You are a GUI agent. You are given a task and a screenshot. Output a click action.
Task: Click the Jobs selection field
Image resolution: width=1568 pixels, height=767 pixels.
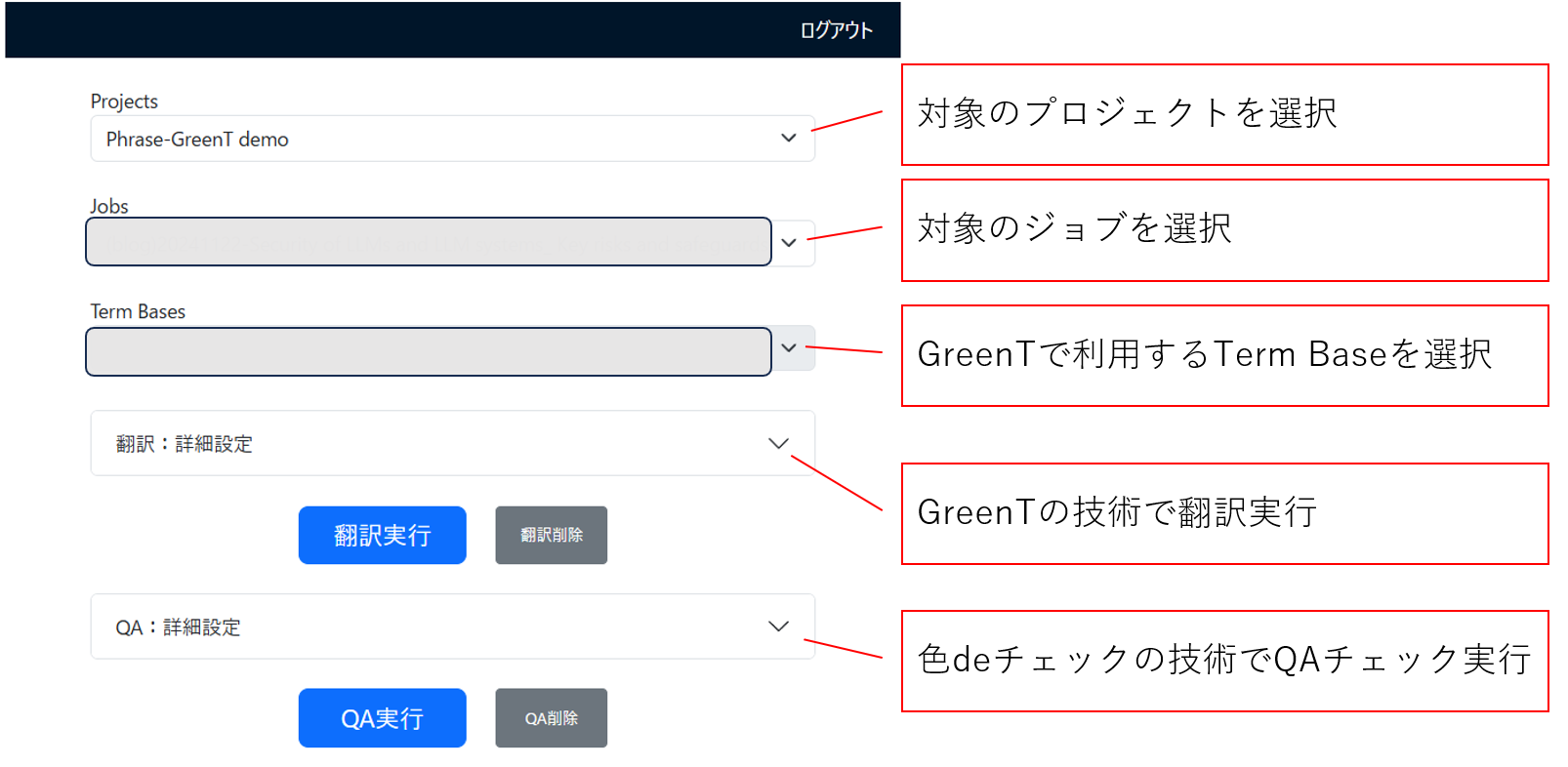pos(428,242)
